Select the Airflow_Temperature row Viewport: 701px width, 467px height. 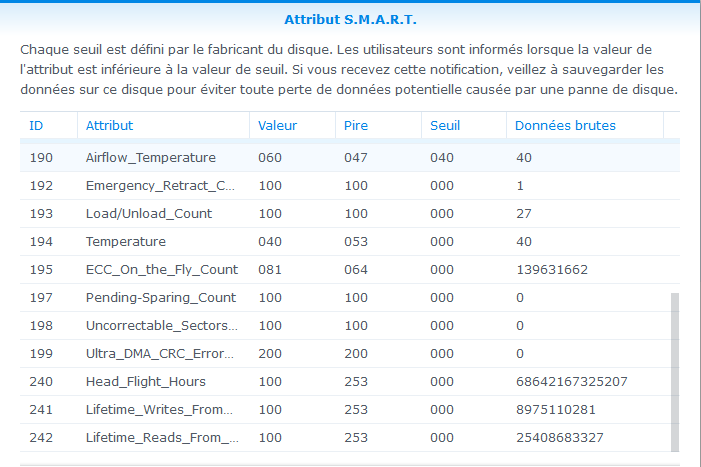[x=350, y=158]
